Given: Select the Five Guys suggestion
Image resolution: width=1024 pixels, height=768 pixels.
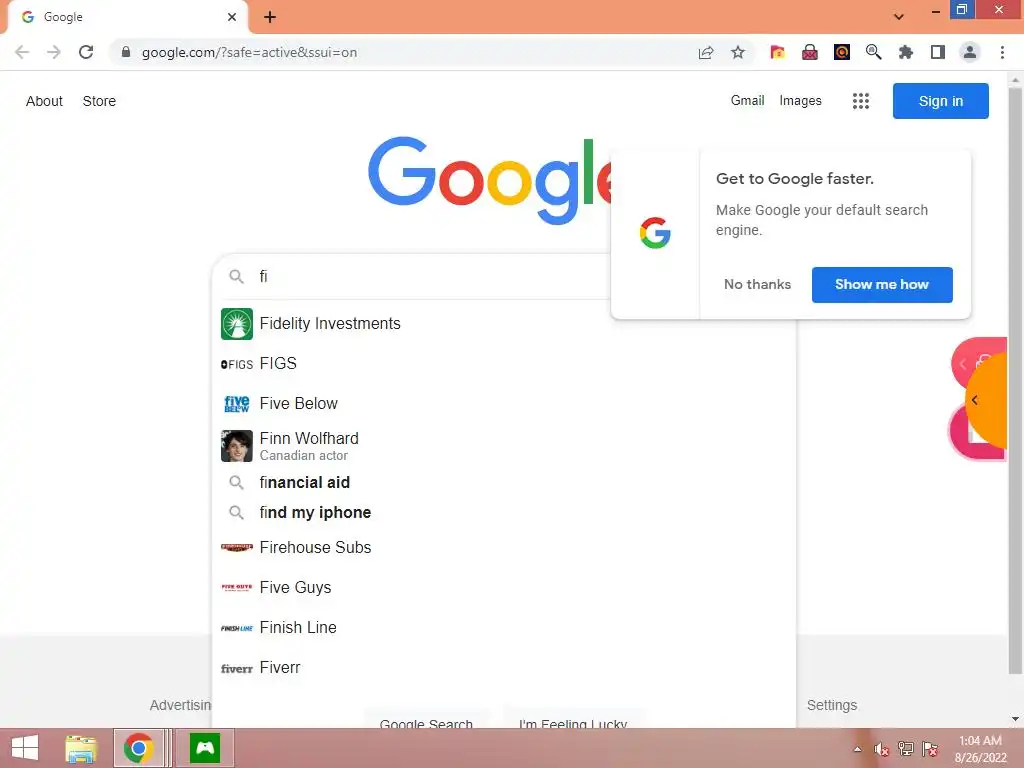Looking at the screenshot, I should (x=504, y=587).
